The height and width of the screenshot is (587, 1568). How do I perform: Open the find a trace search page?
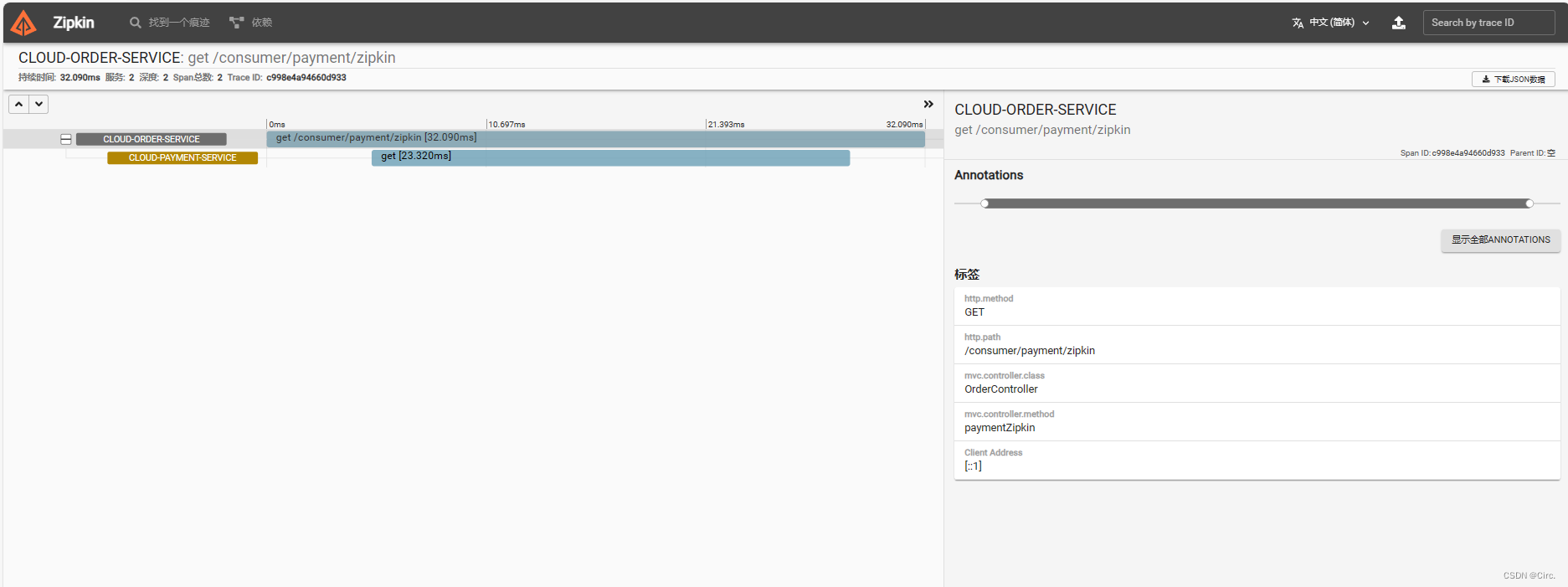coord(170,23)
